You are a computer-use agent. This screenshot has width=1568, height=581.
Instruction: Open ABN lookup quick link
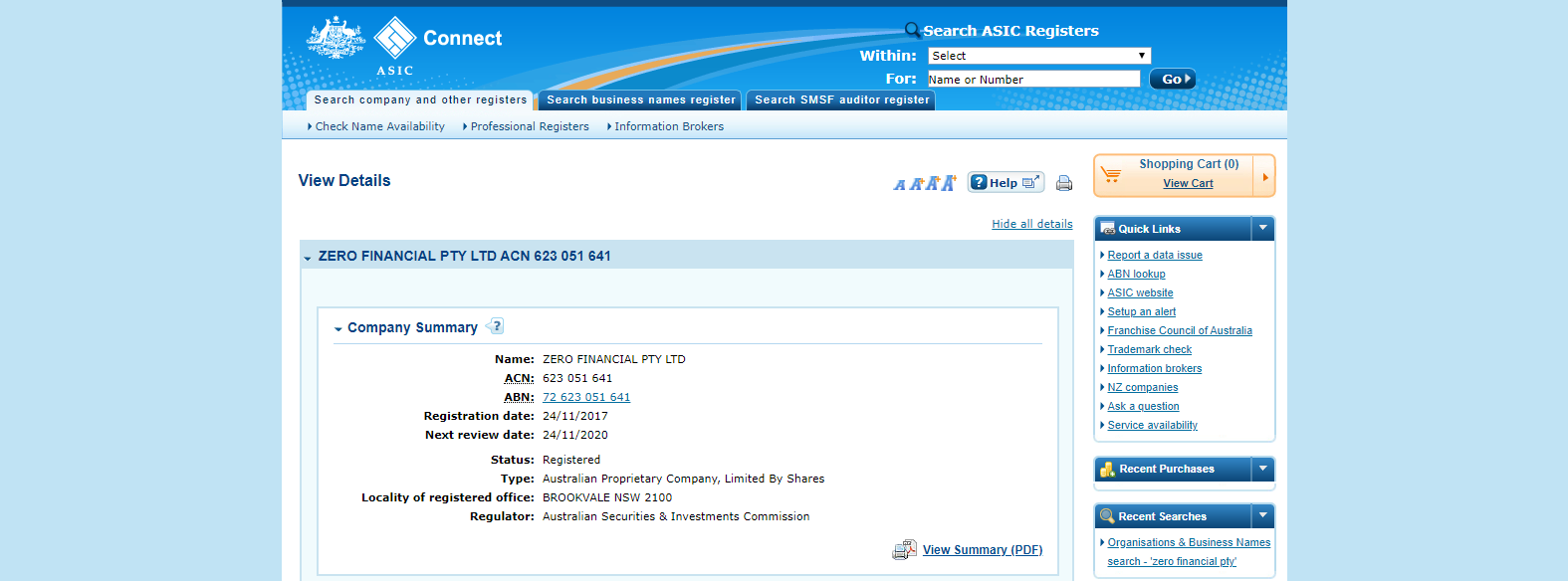(1136, 274)
